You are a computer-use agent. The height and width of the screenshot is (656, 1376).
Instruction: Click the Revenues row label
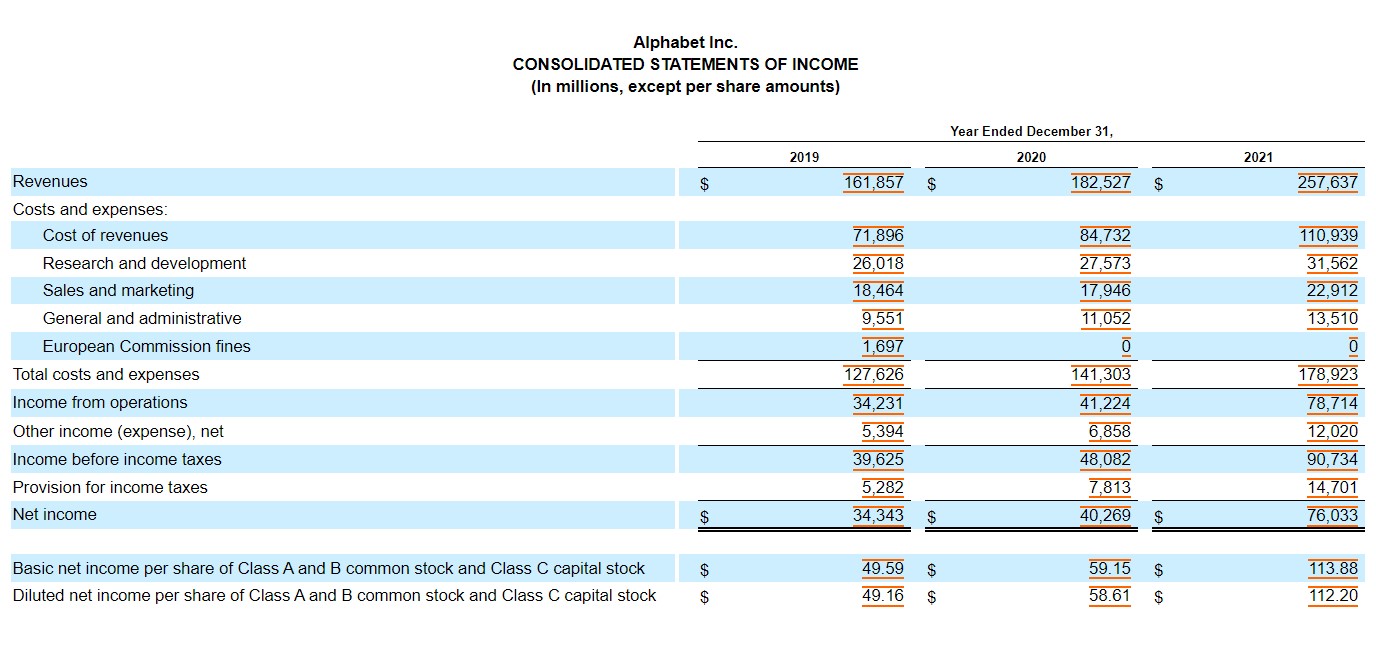(48, 181)
